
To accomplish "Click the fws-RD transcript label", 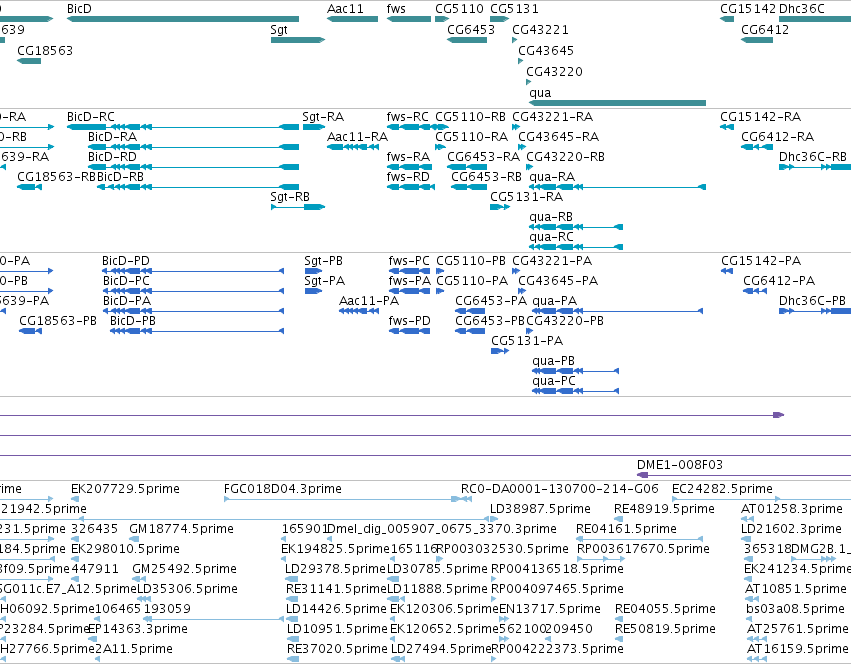I will [x=408, y=177].
